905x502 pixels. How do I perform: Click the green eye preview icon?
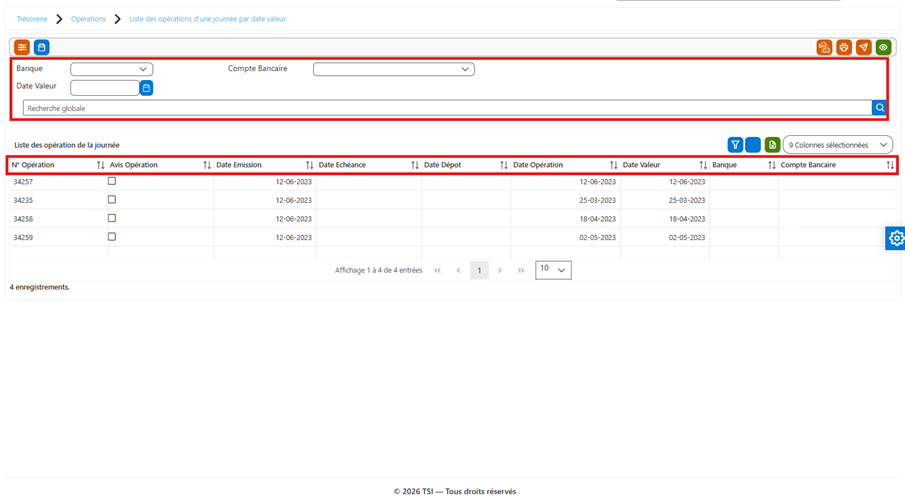click(883, 47)
